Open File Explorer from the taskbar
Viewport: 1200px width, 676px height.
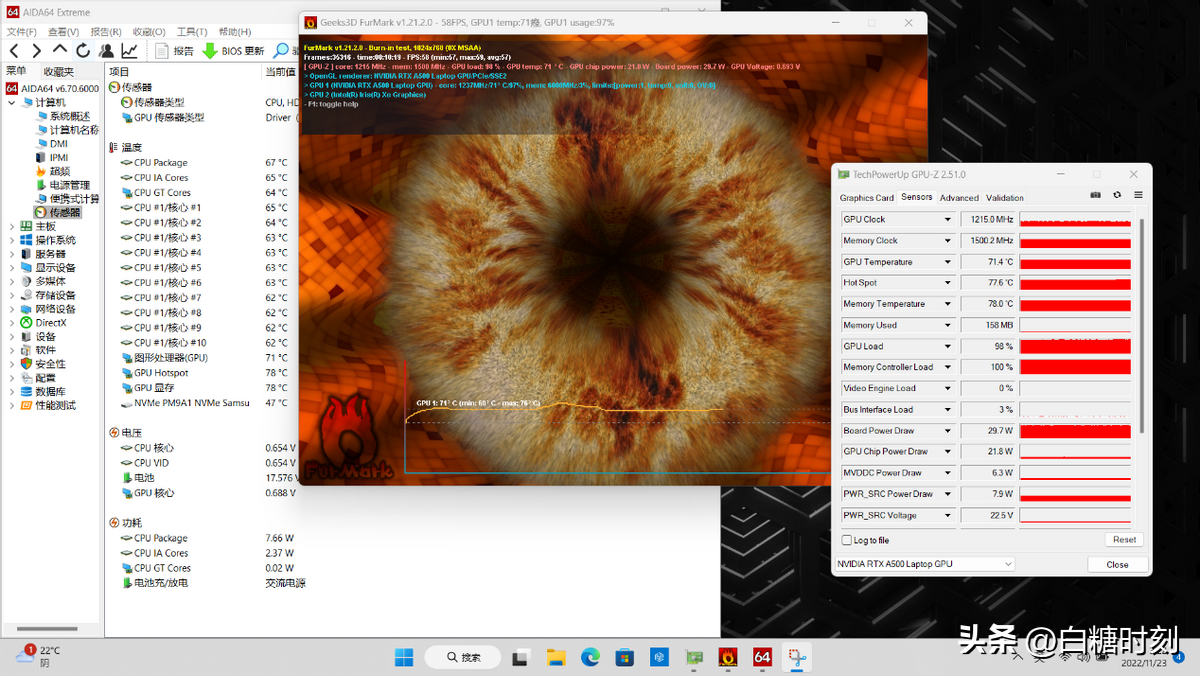click(x=556, y=657)
